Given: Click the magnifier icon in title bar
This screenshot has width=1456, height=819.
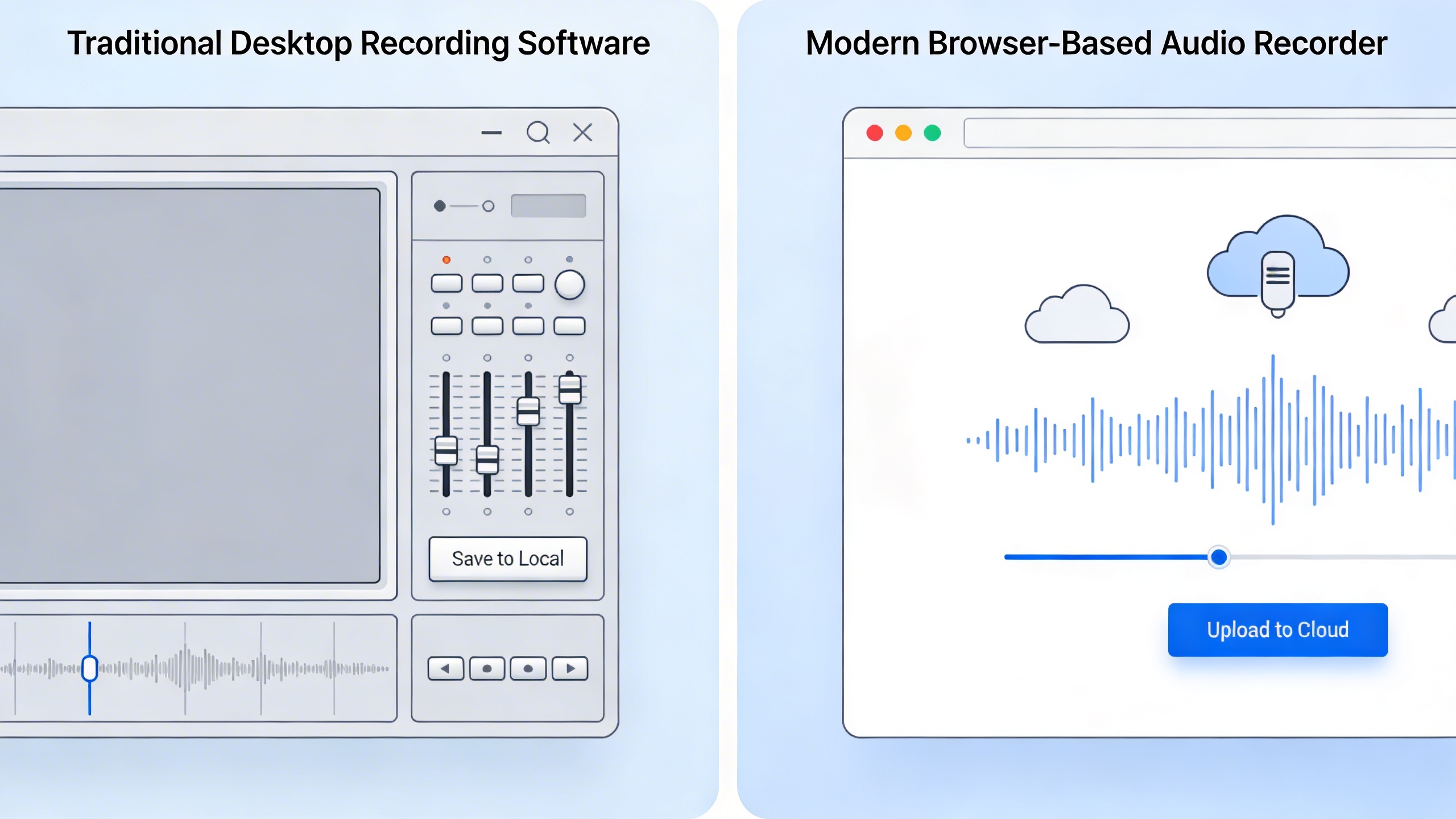Looking at the screenshot, I should [537, 133].
